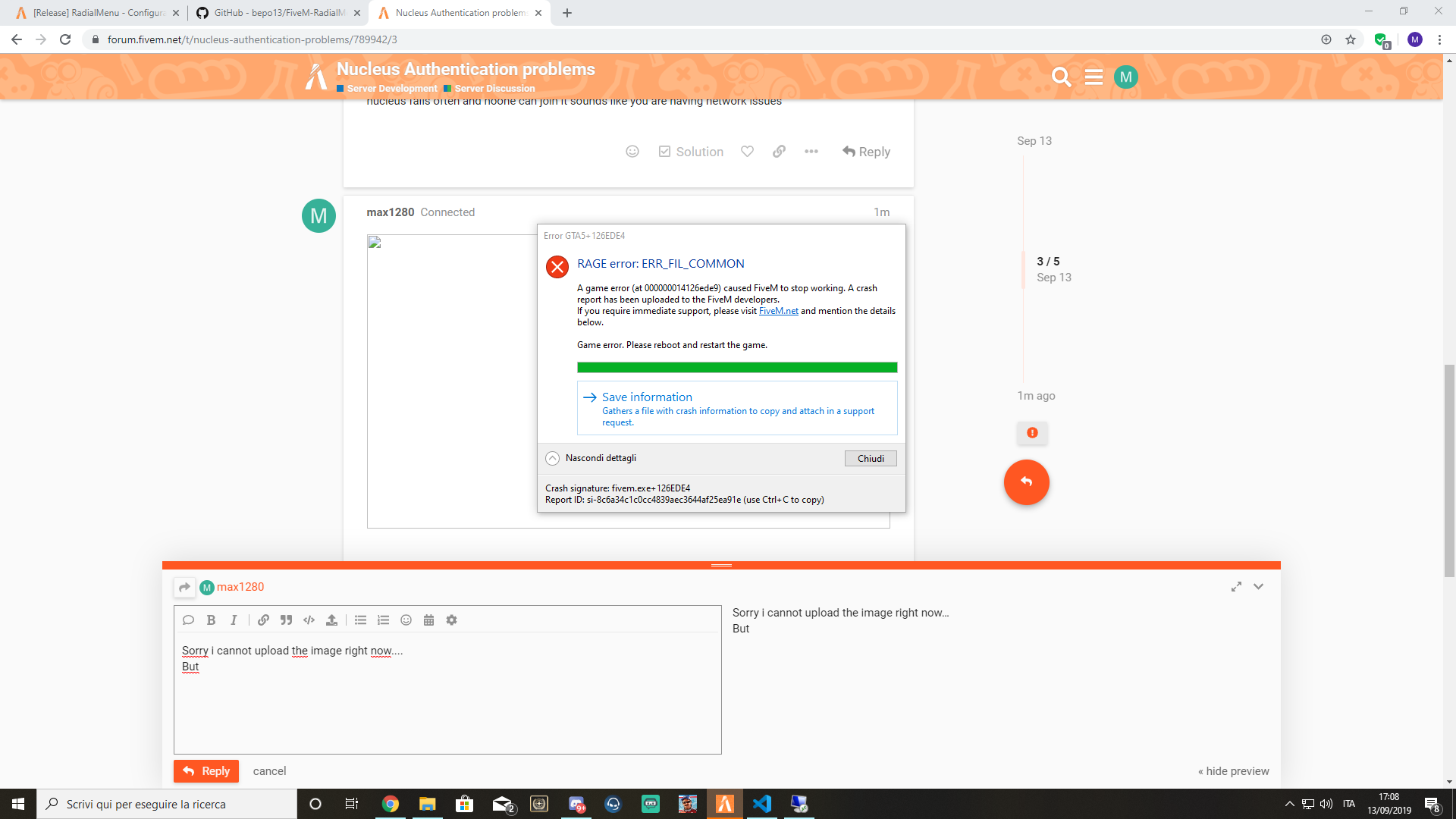
Task: Show hidden system tray icons
Action: tap(1289, 804)
